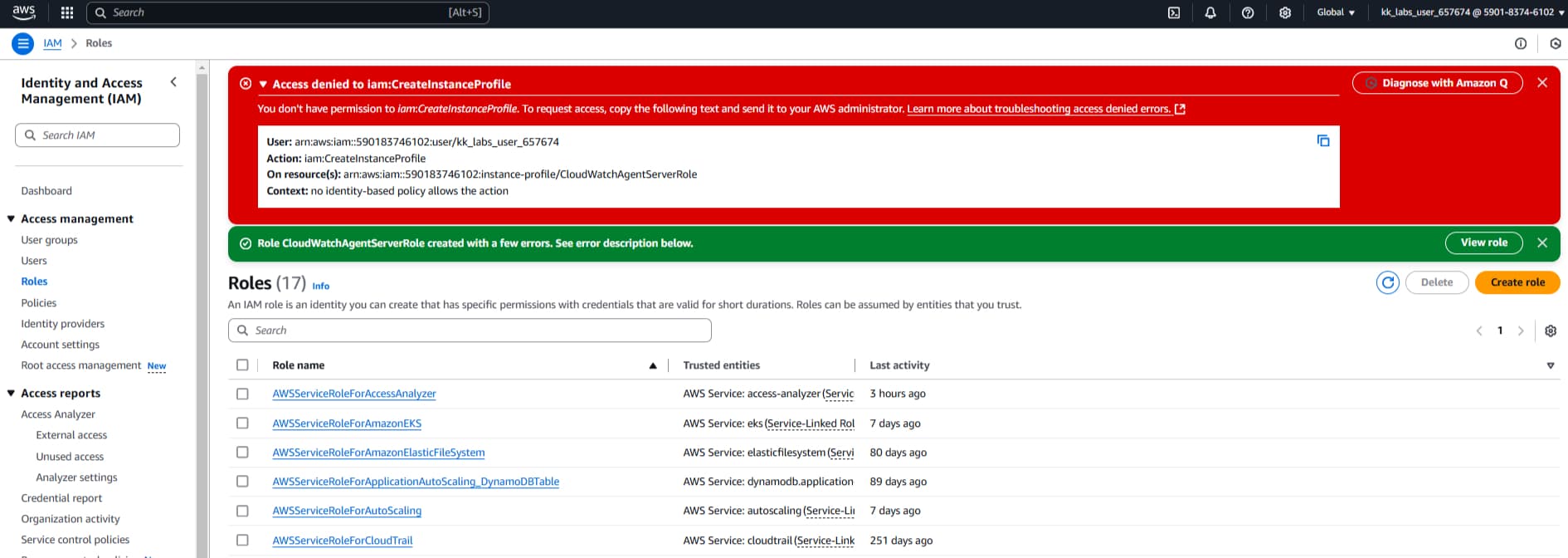
Task: Click Diagnose with Amazon Q button
Action: pos(1437,83)
